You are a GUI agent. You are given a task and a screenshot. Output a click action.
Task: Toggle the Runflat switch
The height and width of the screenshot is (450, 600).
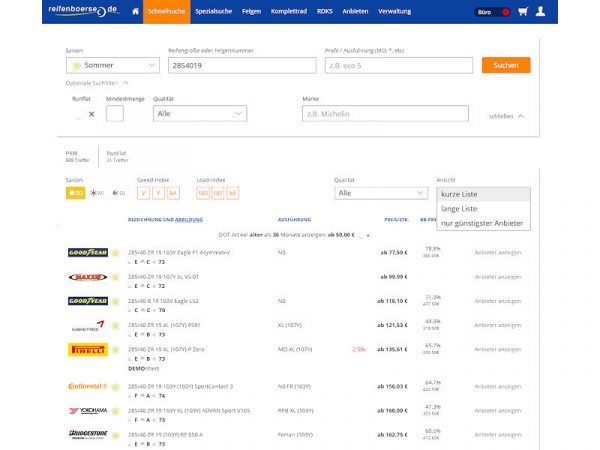84,114
